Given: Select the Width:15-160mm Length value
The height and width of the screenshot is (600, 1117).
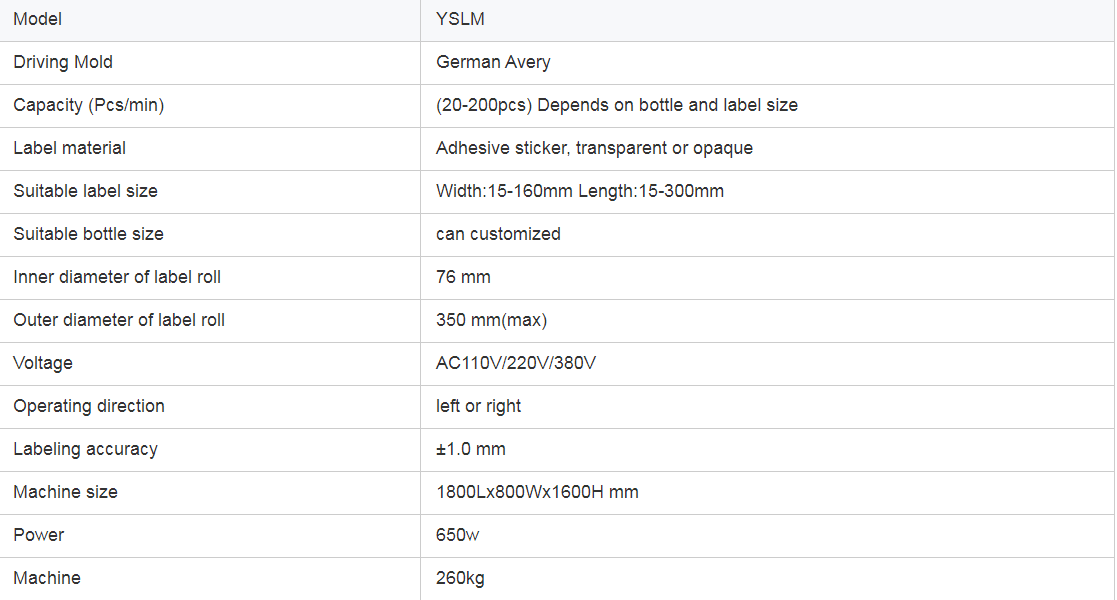Looking at the screenshot, I should point(580,191).
